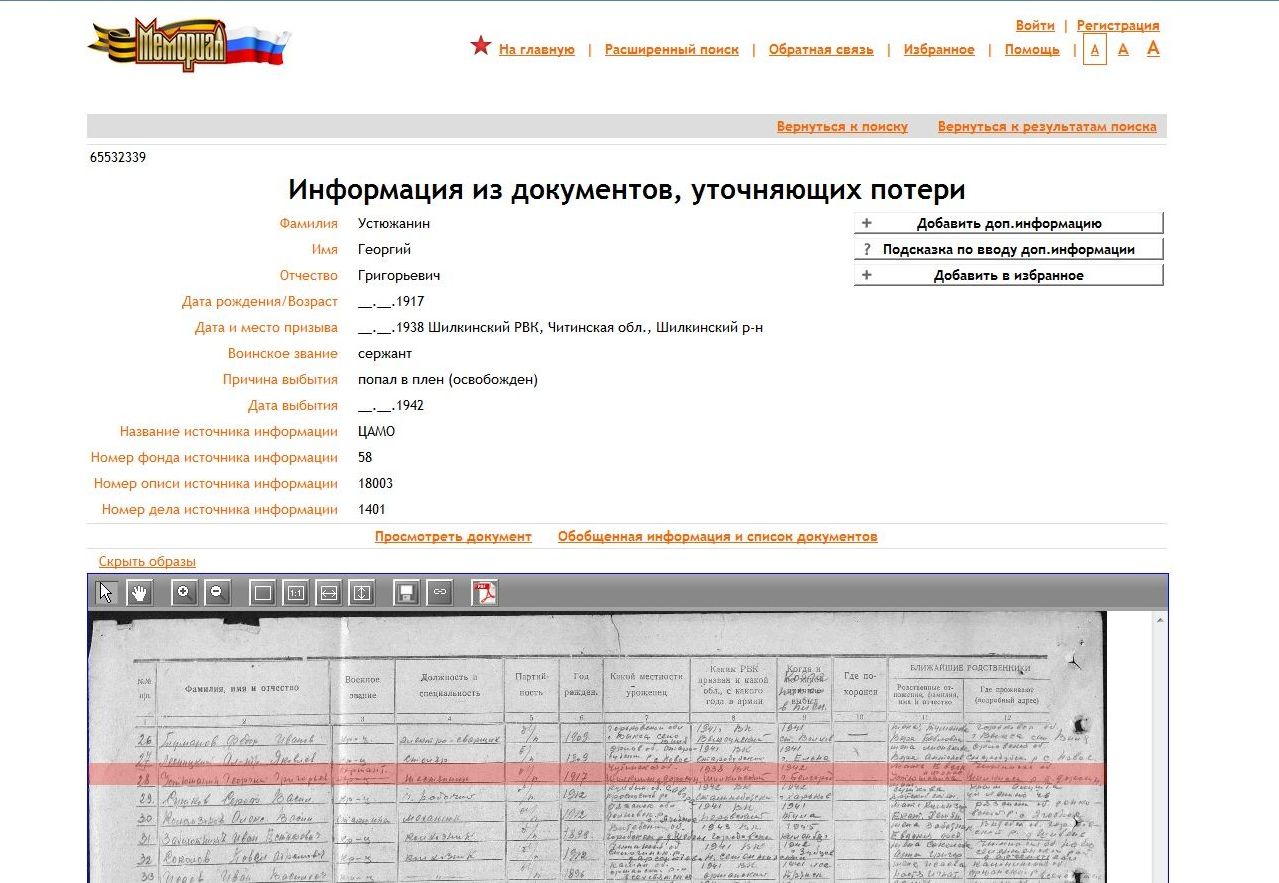Open 'Подсказка по вводу доп.информации' hint
This screenshot has width=1279, height=883.
(1008, 250)
